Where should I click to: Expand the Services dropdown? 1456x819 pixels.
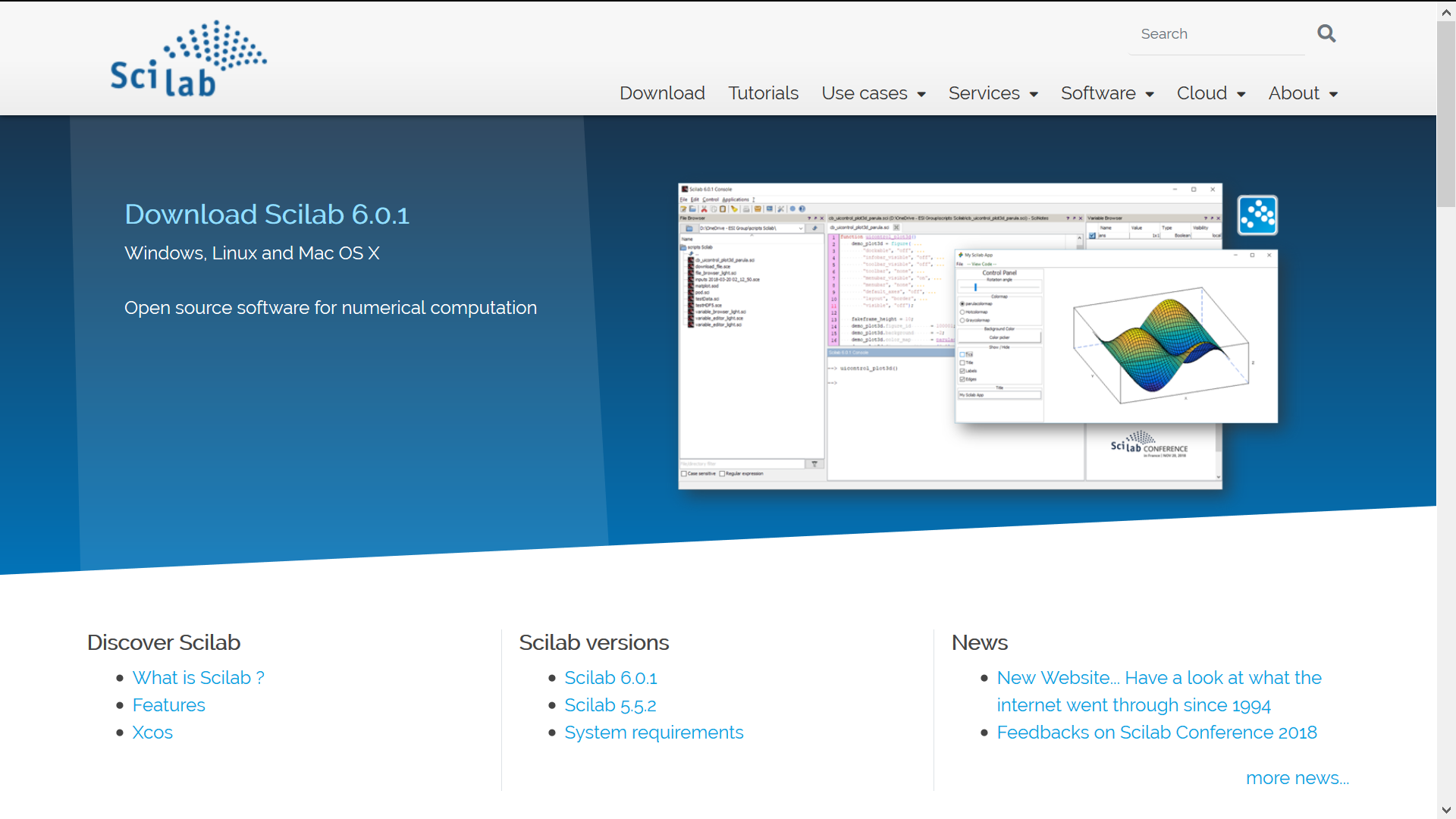click(x=993, y=93)
